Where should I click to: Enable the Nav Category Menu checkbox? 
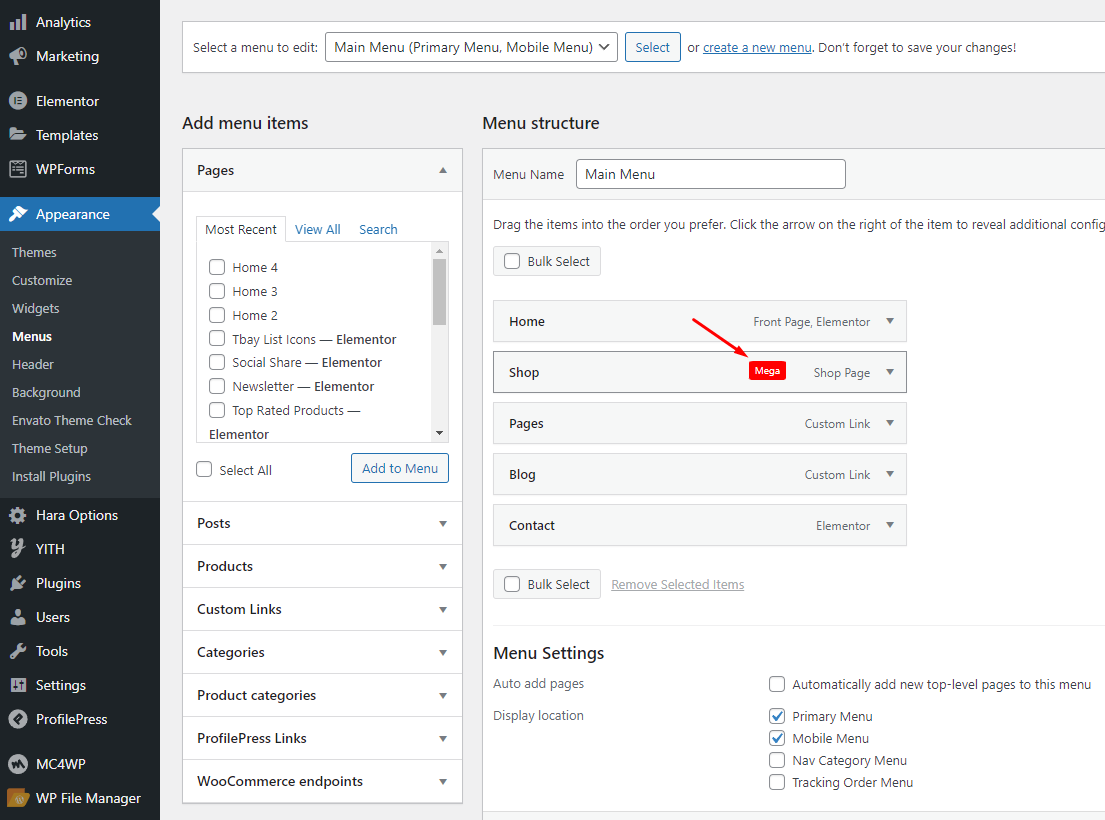click(x=777, y=760)
